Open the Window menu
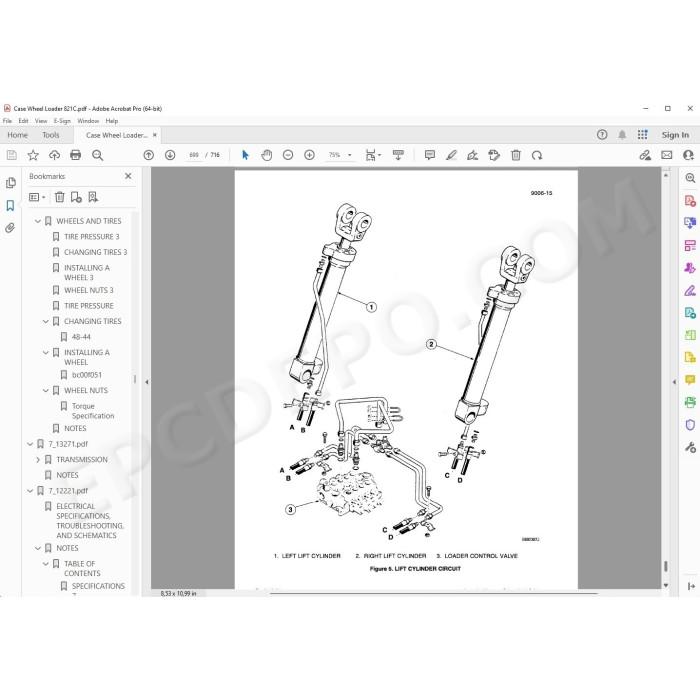The width and height of the screenshot is (700, 700). [88, 121]
